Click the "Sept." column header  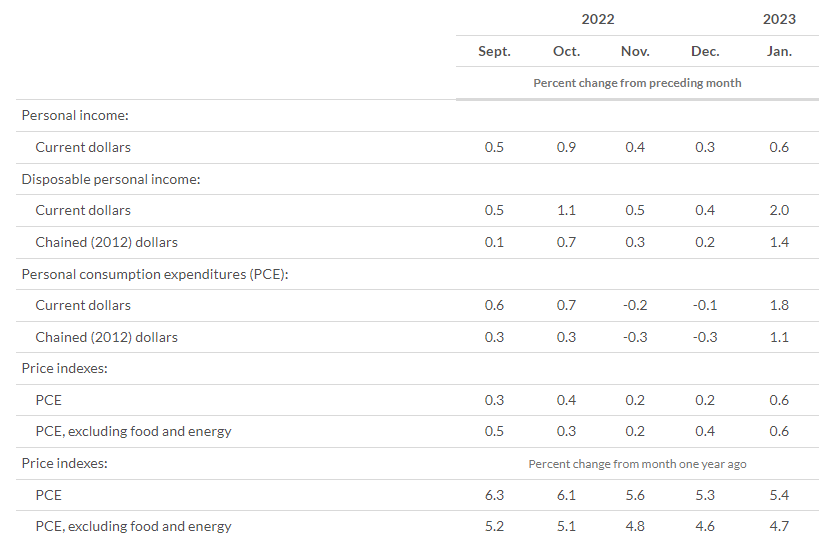pos(494,51)
